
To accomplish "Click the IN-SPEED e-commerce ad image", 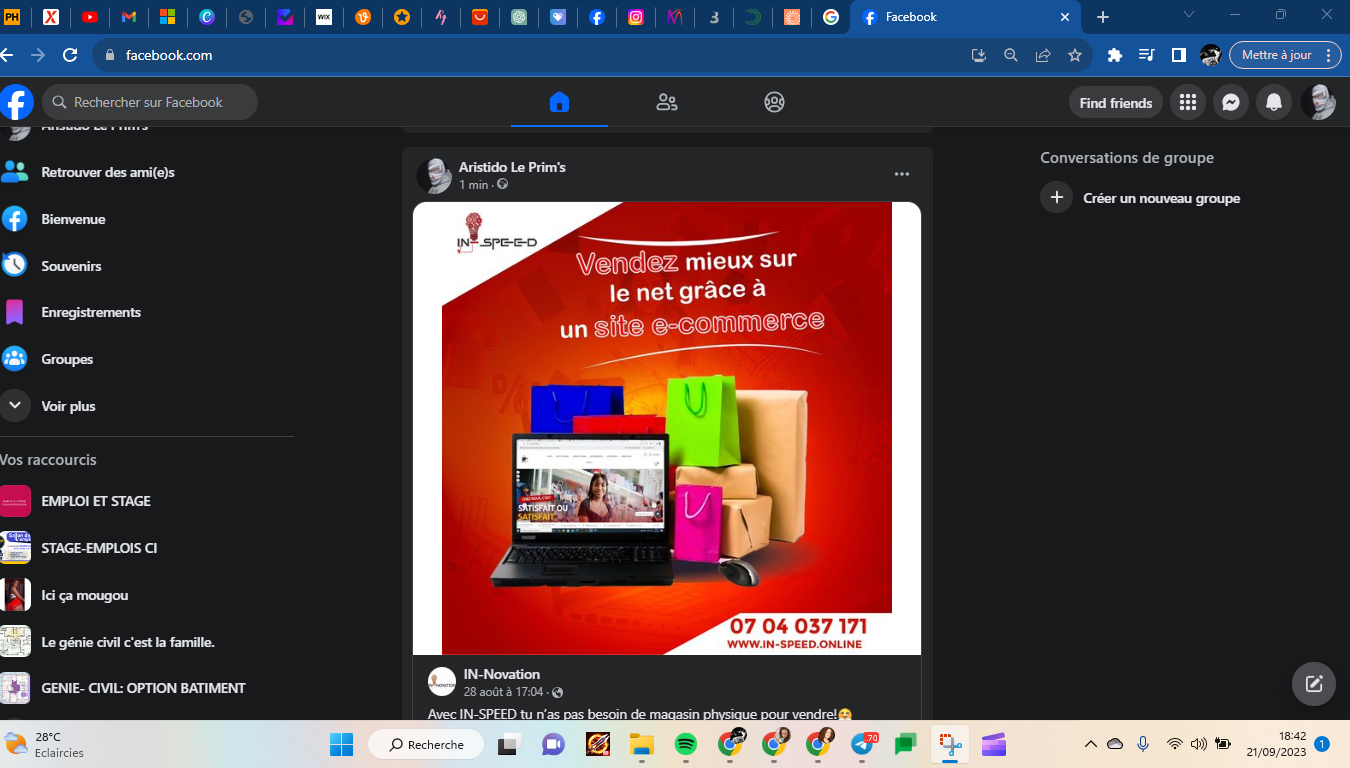I will point(666,428).
